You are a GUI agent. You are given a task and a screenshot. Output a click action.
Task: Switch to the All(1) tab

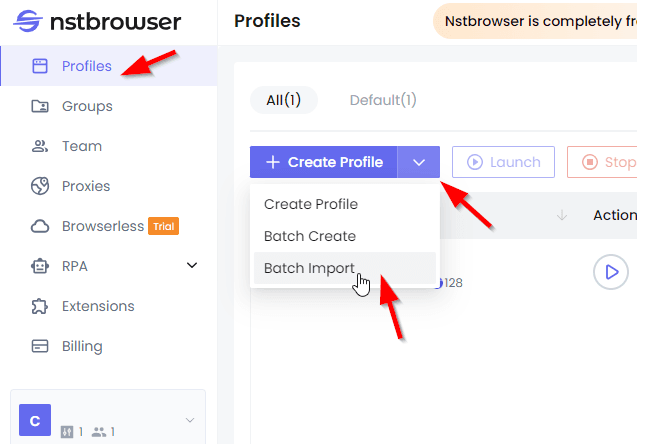[x=283, y=100]
